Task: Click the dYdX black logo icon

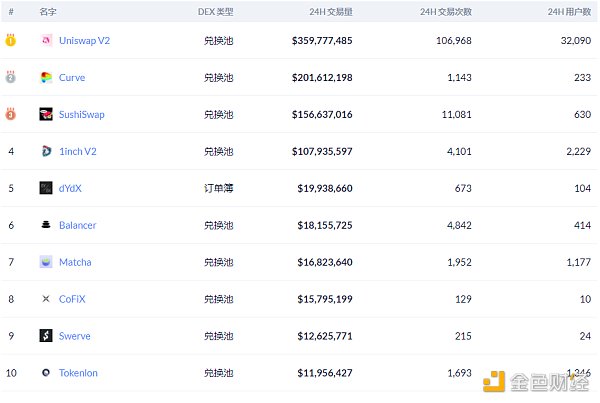Action: [x=46, y=188]
